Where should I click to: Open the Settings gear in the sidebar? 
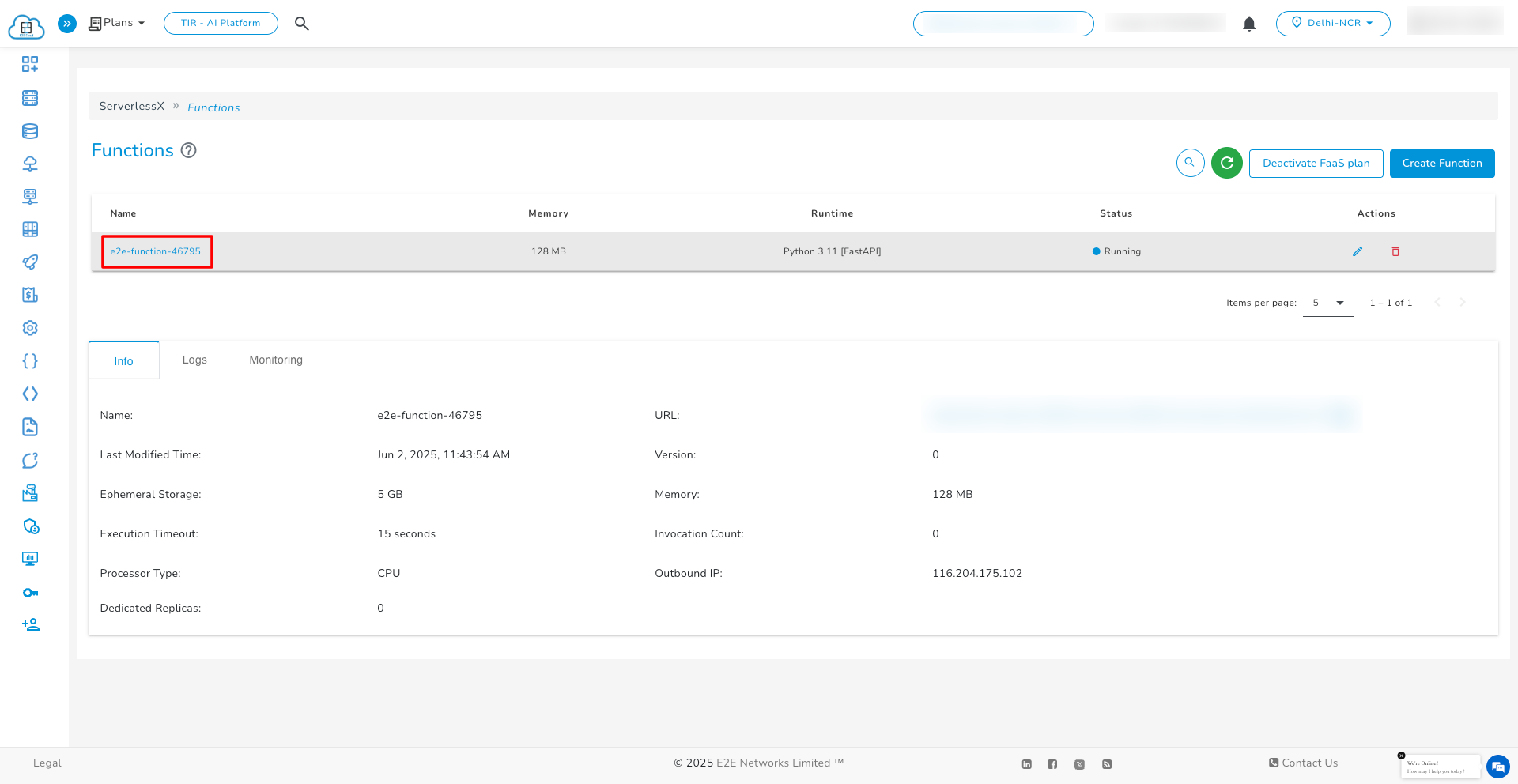pos(30,327)
